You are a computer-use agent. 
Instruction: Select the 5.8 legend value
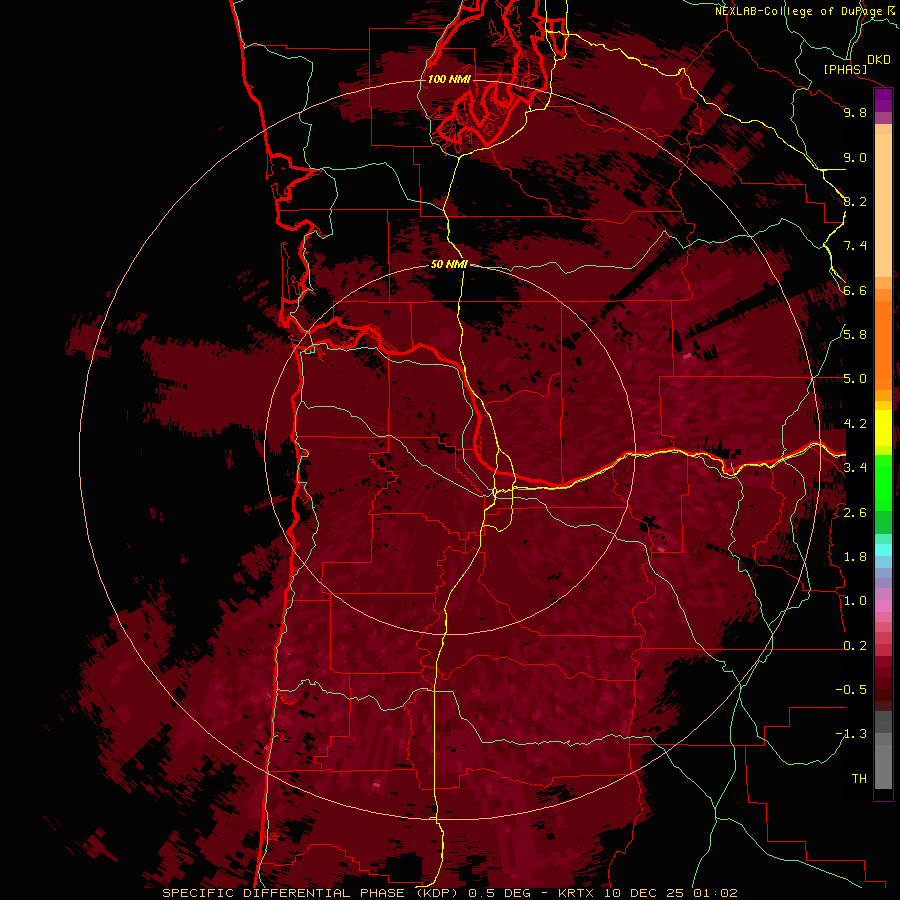point(855,335)
